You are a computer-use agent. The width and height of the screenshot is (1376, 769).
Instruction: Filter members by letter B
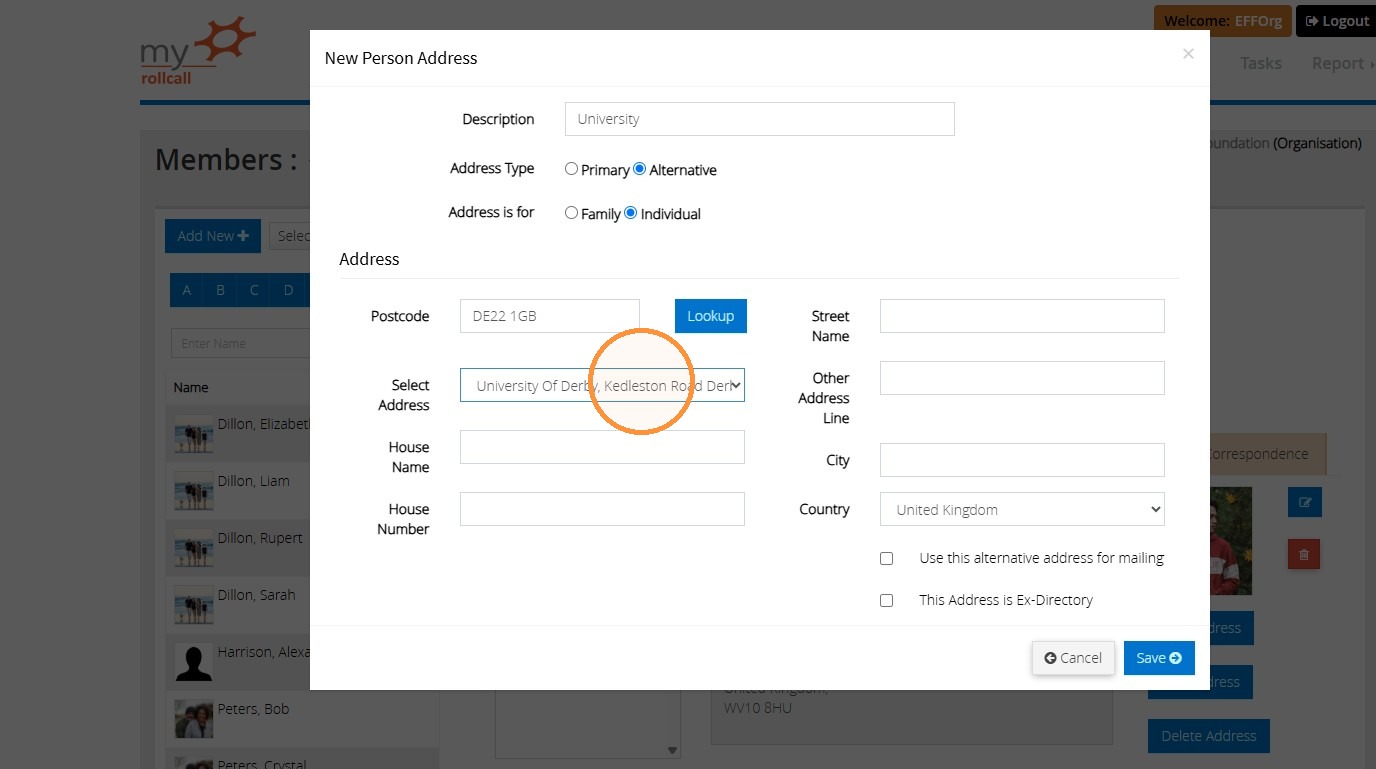coord(221,291)
